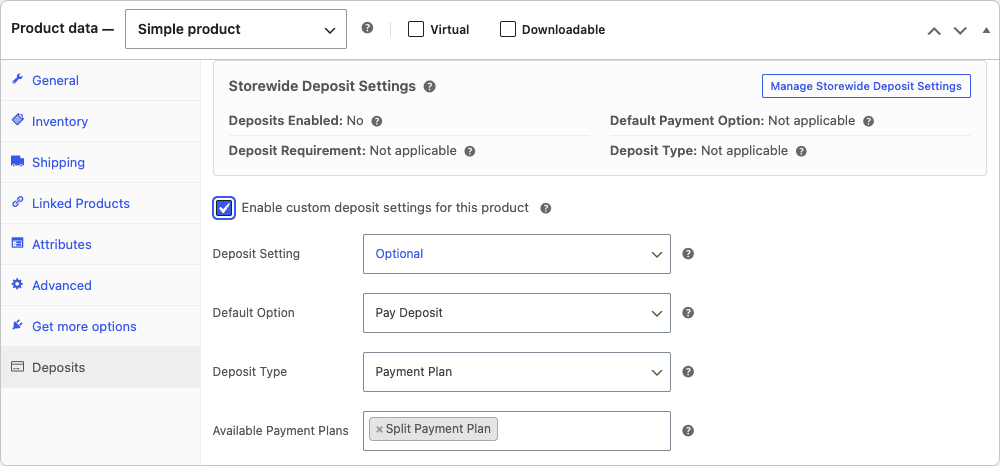This screenshot has height=466, width=1000.
Task: Open the Get more options tab
Action: [x=100, y=326]
